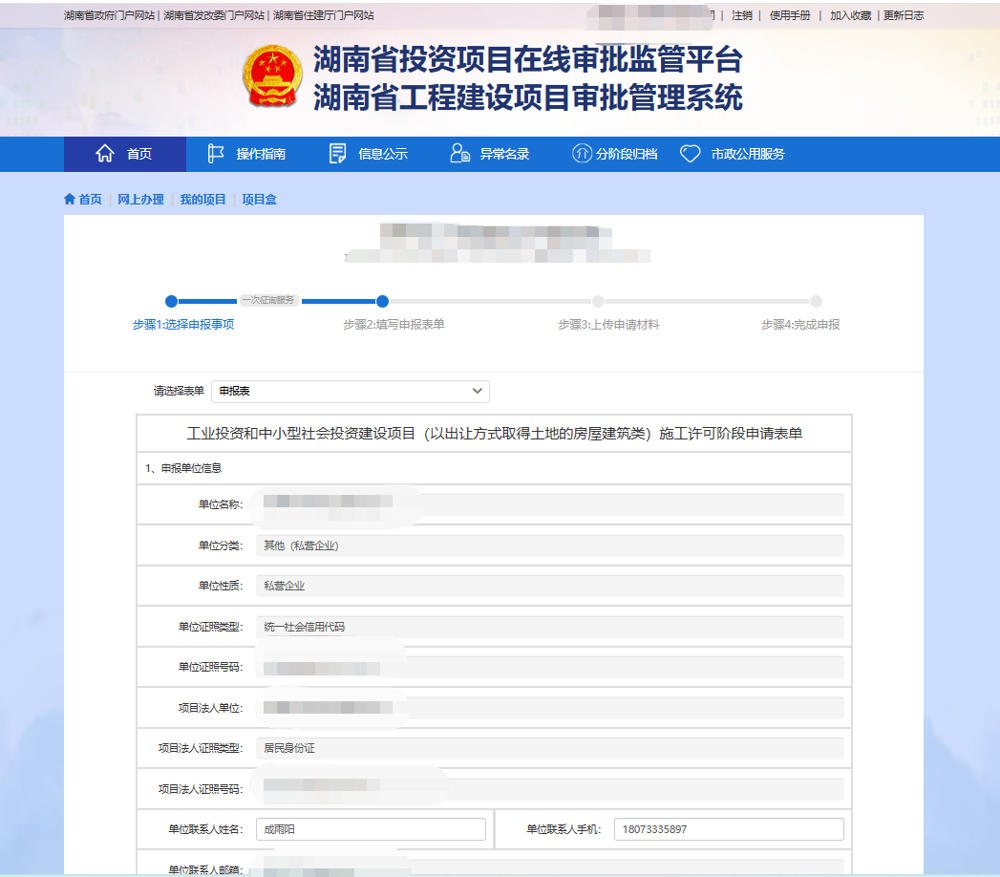Open the 请选择表单 form dropdown
This screenshot has width=1000, height=877.
tap(350, 391)
